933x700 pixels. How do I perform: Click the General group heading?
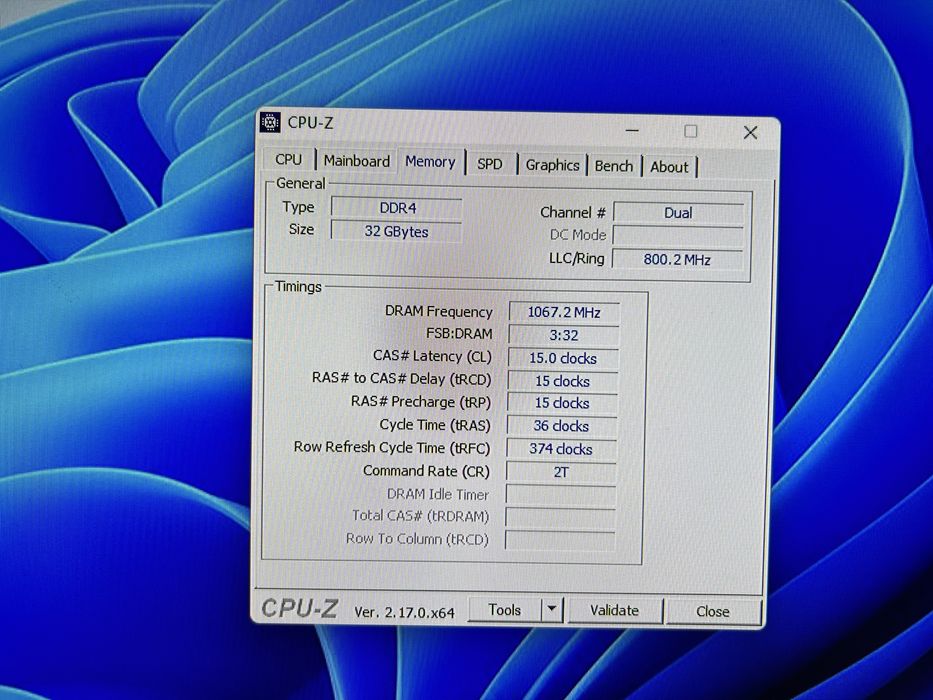(300, 183)
